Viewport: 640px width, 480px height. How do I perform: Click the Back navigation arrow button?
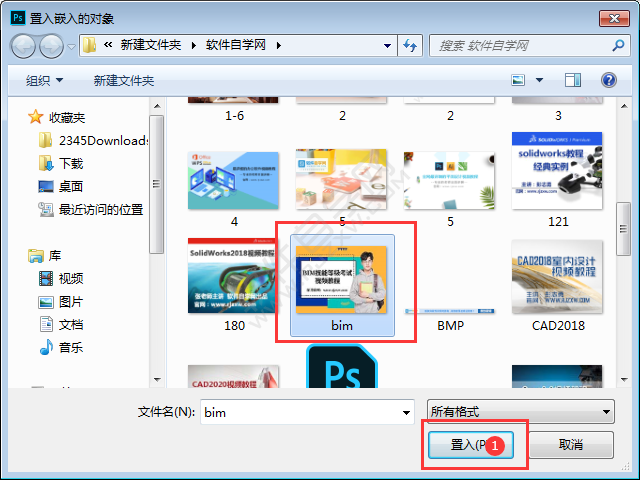pyautogui.click(x=25, y=45)
